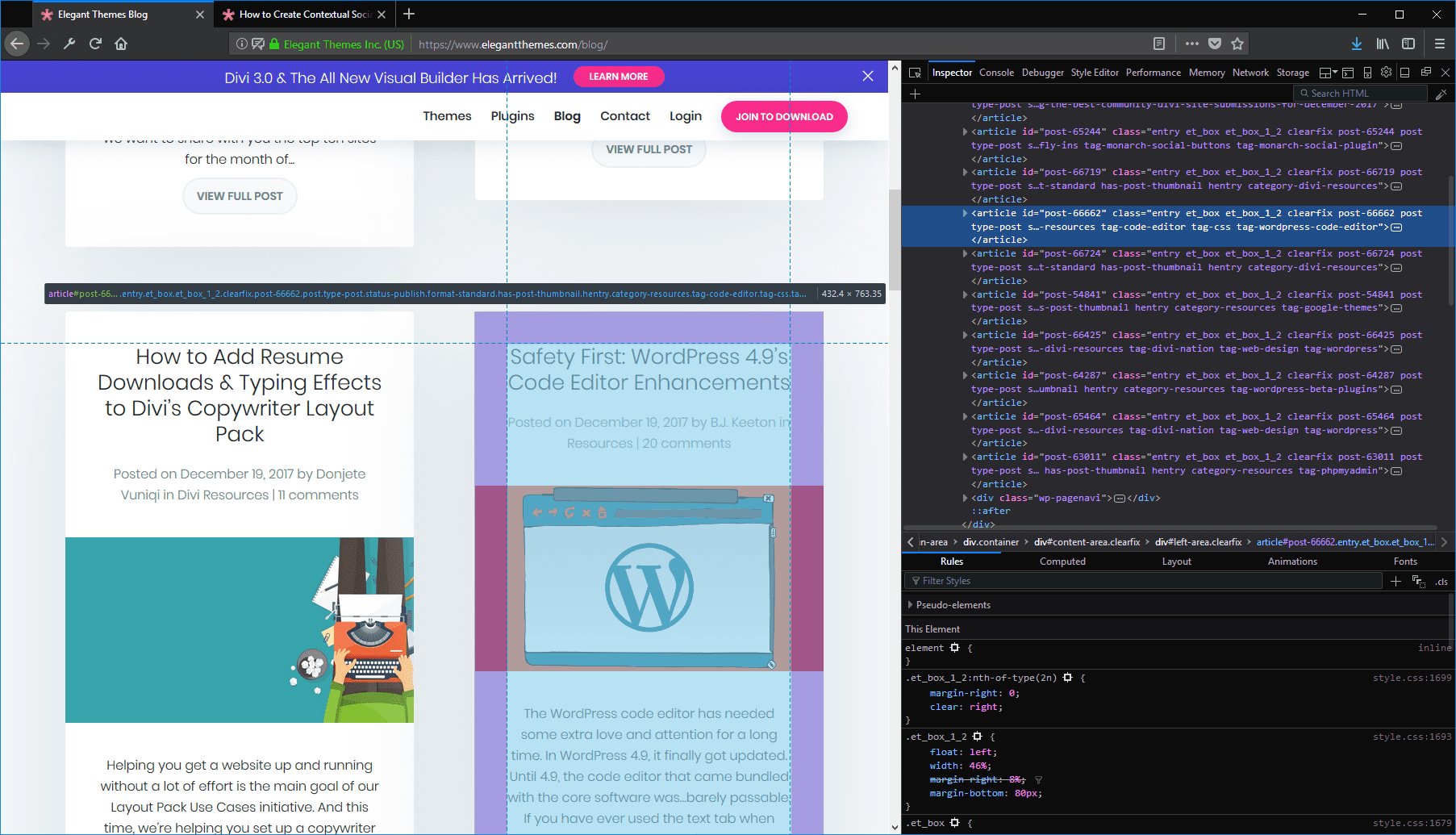This screenshot has height=835, width=1456.
Task: Open the DevTools settings gear
Action: (x=1386, y=72)
